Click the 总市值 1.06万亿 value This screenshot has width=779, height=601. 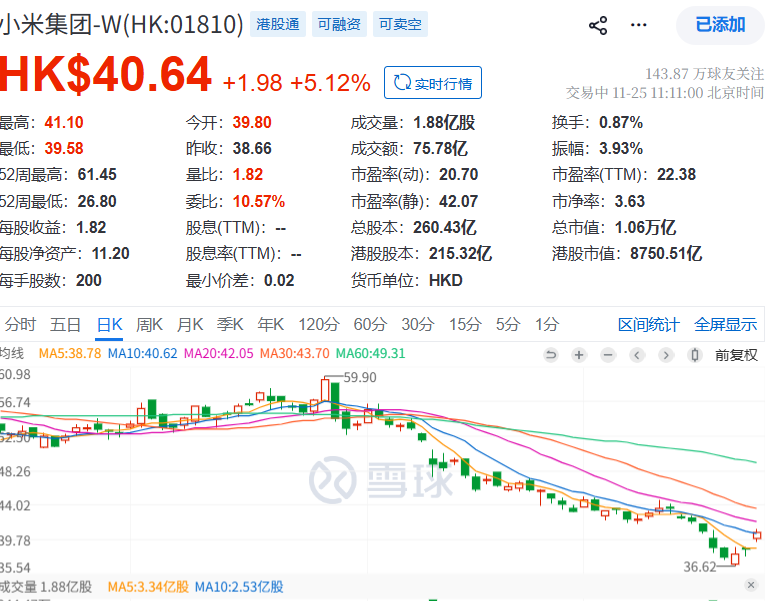coord(645,227)
